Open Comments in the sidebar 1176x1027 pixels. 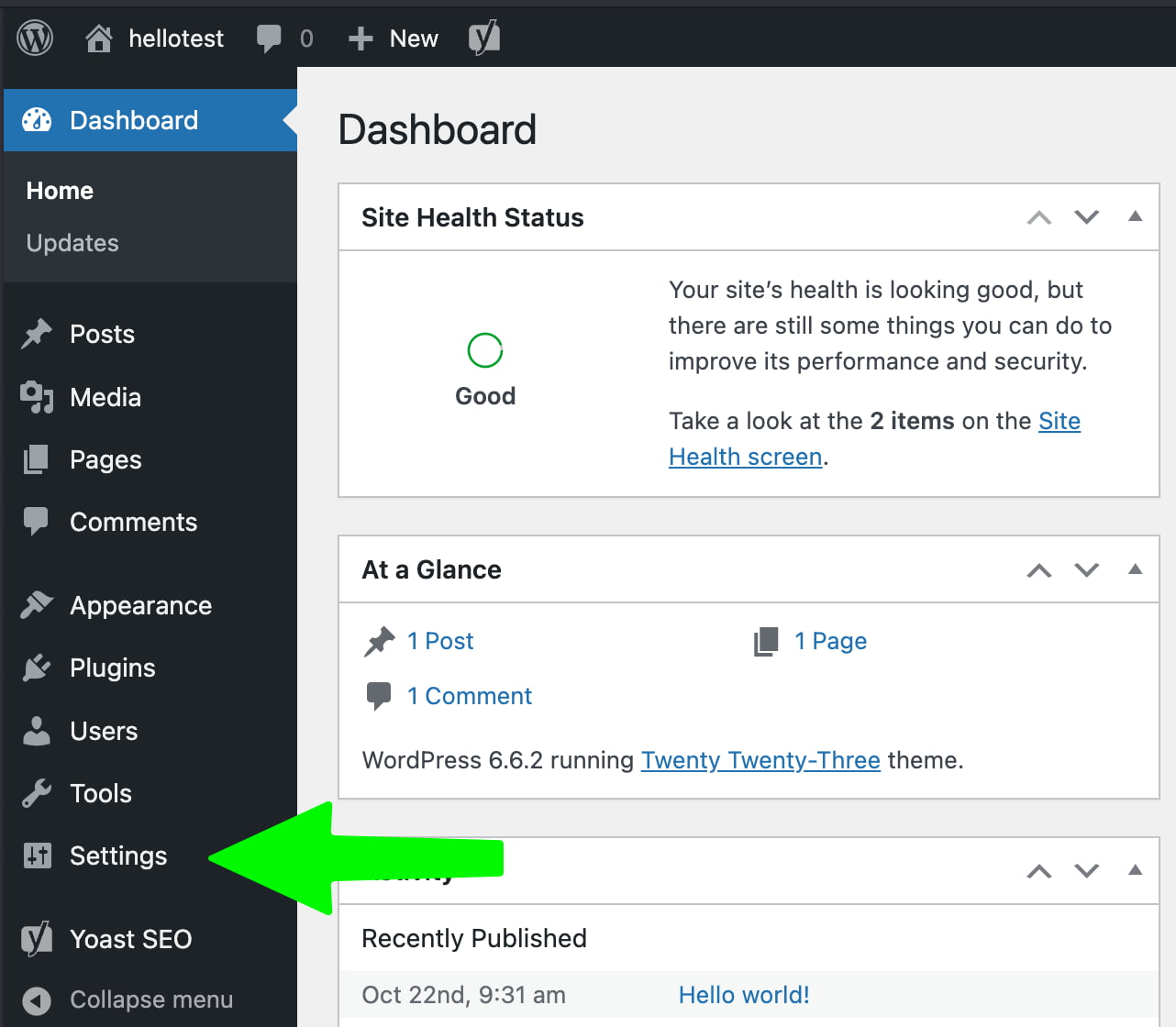click(134, 522)
